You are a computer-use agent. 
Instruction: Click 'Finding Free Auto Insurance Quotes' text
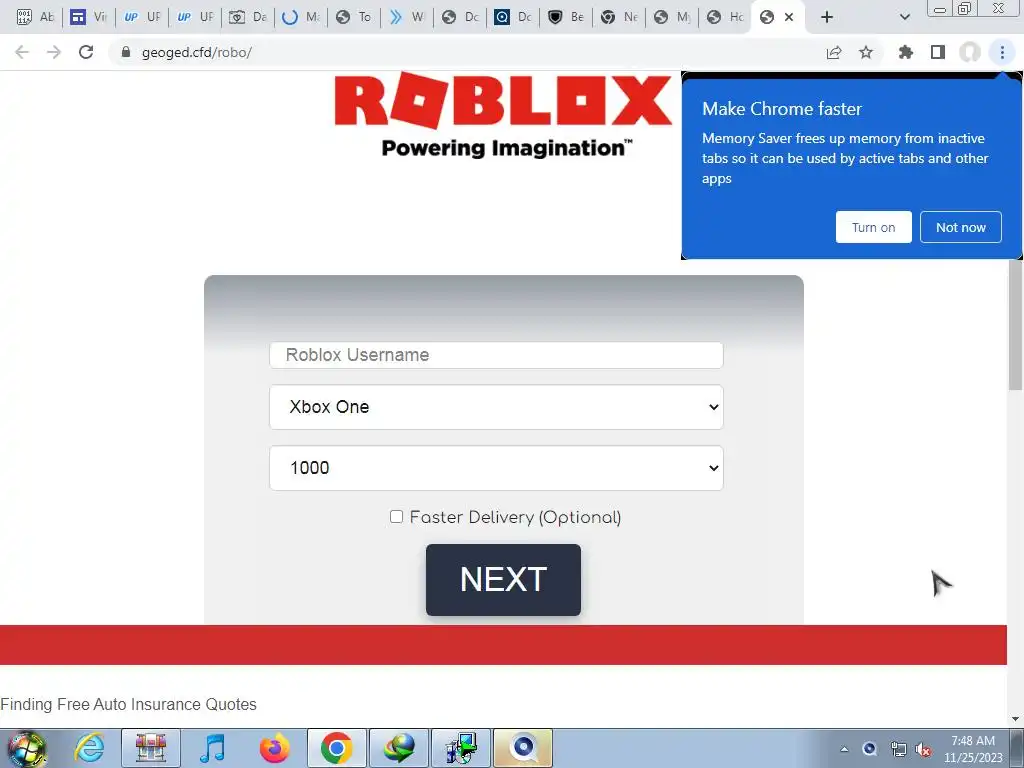tap(128, 704)
